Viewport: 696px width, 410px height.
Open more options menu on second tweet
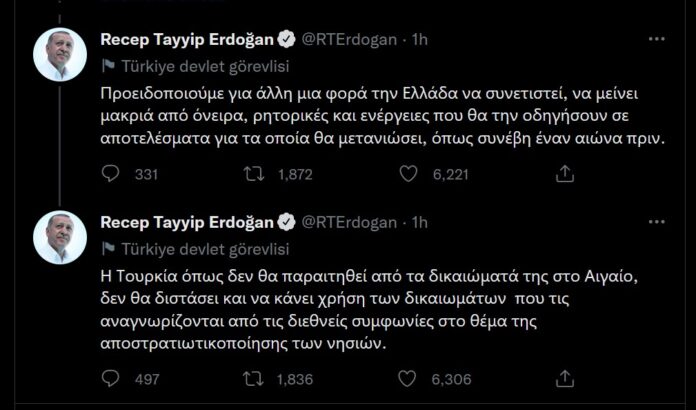656,222
